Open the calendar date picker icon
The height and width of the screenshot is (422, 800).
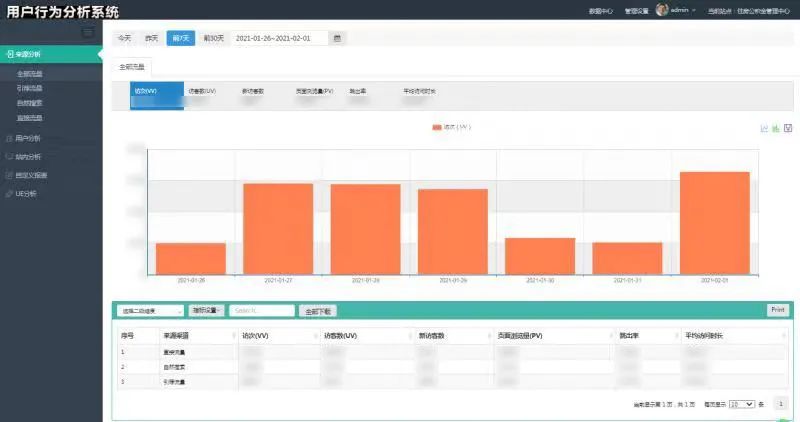tap(337, 38)
